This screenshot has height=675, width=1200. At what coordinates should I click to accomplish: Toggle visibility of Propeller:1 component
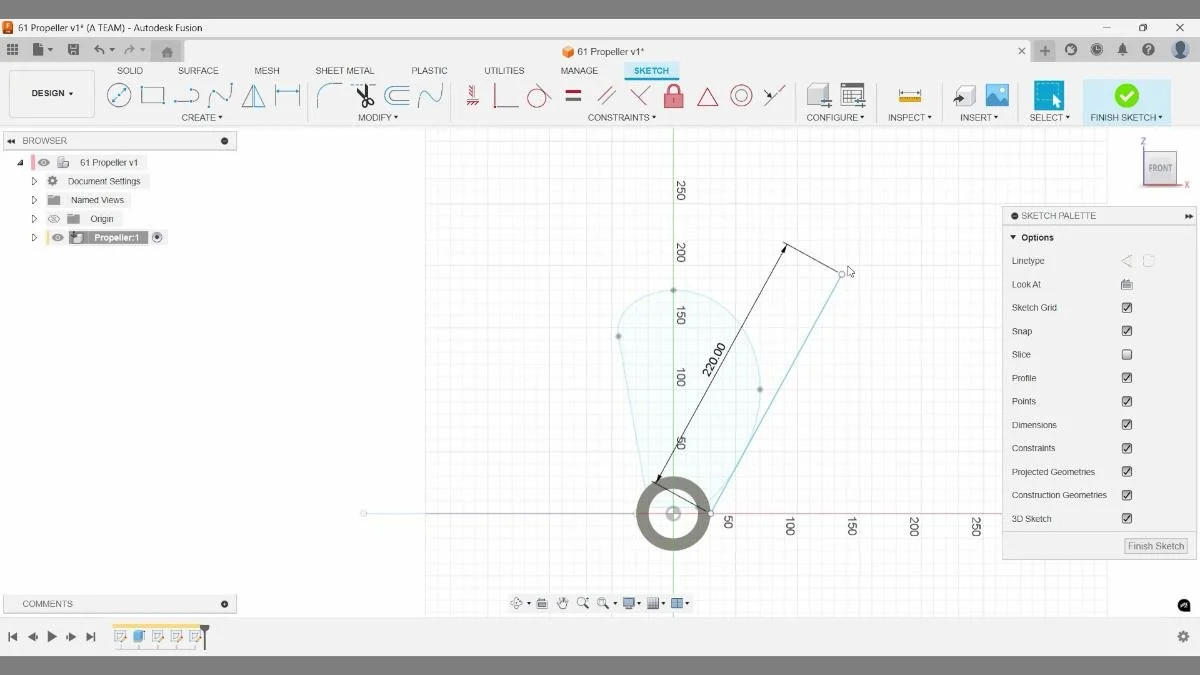coord(57,237)
